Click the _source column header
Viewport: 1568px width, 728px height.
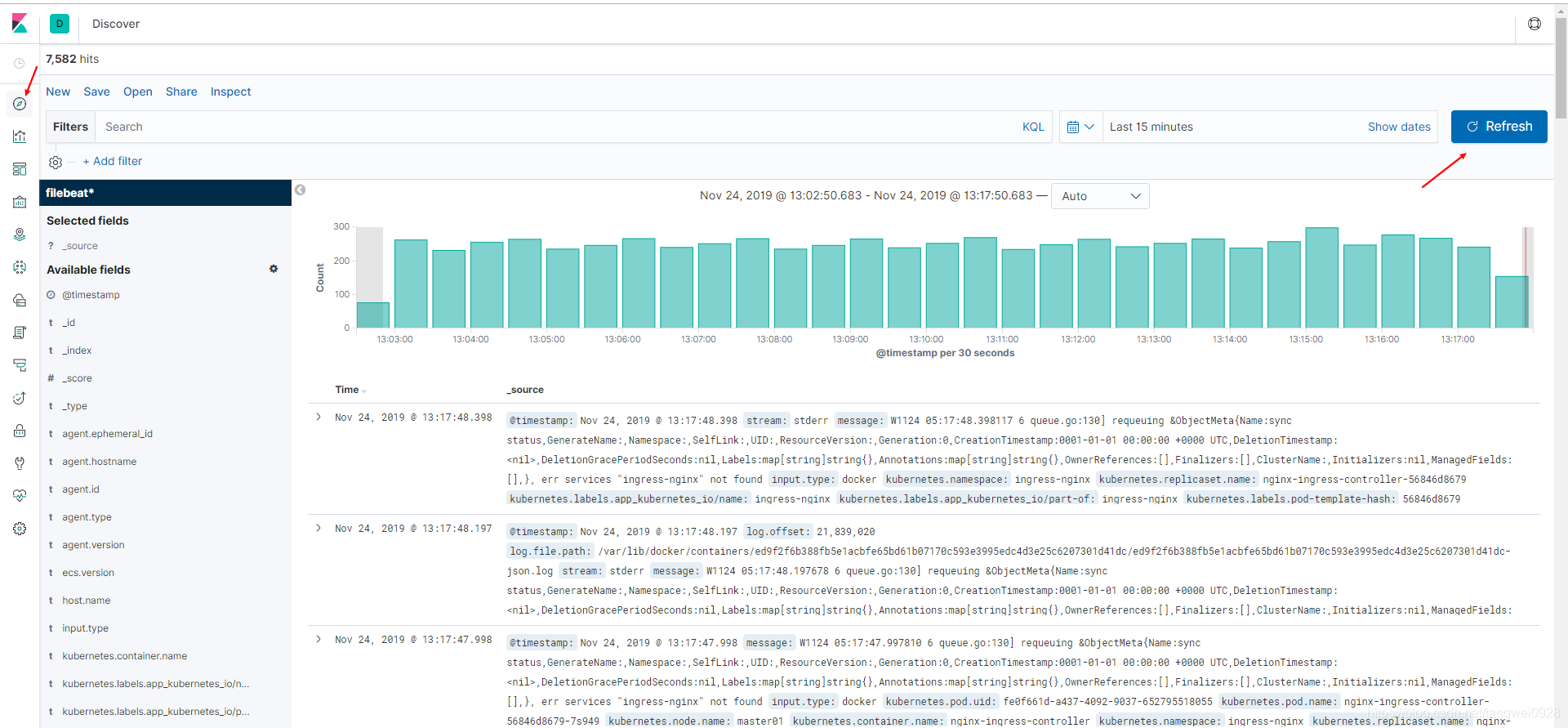tap(525, 390)
